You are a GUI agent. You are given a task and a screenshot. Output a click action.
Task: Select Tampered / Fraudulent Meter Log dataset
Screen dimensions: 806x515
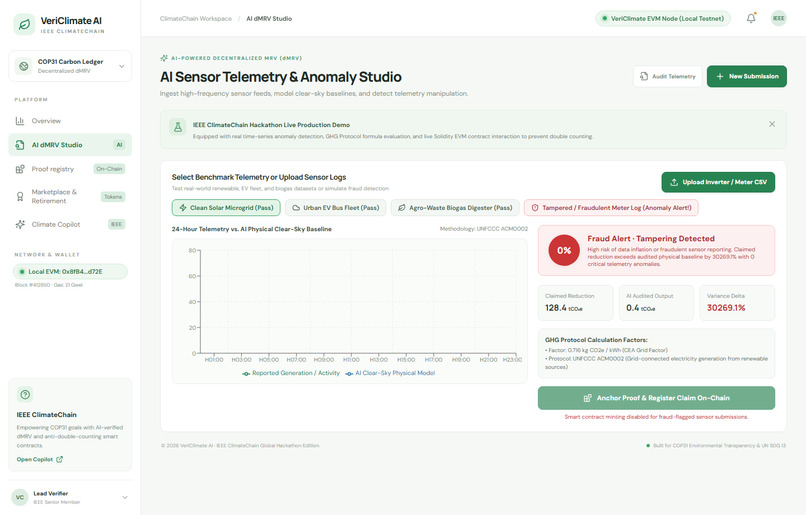point(611,208)
